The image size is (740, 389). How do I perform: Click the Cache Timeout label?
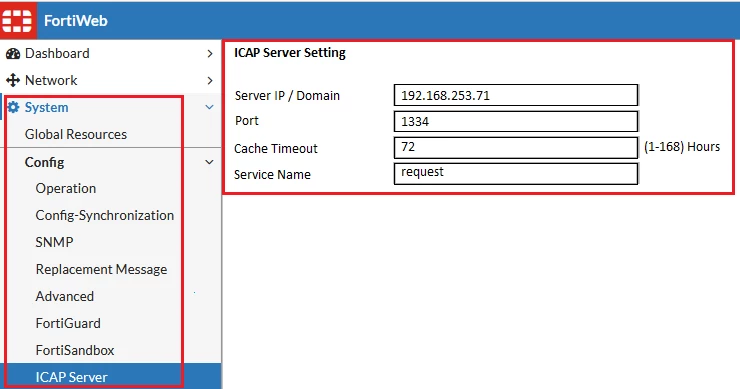point(276,149)
